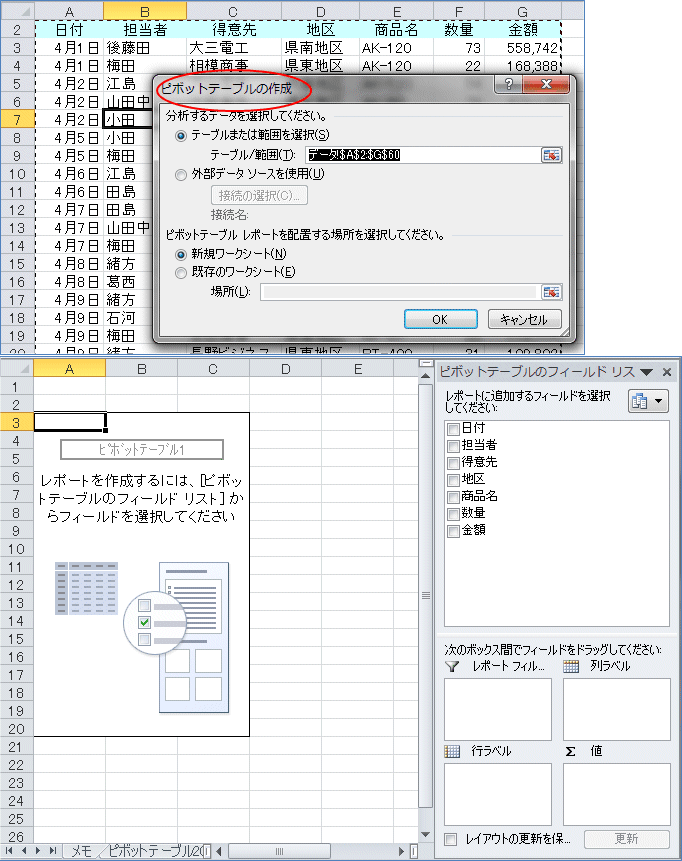
Task: Click the vertical split handle above scrollbar
Action: click(x=426, y=363)
